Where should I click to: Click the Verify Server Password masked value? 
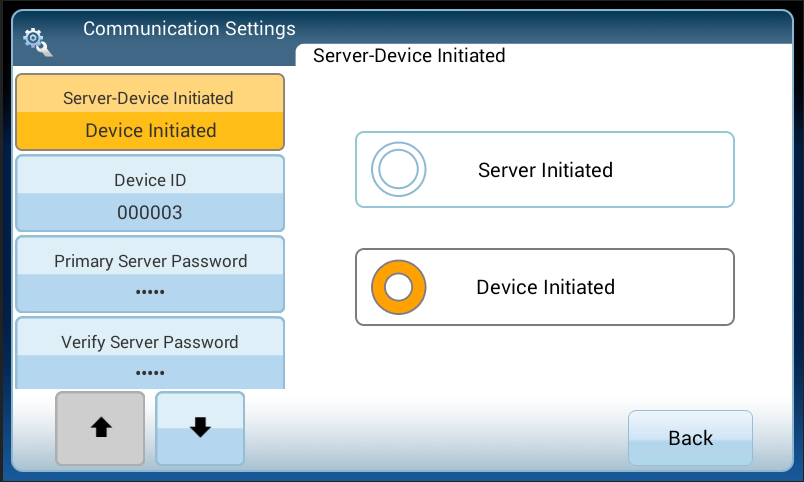point(150,373)
